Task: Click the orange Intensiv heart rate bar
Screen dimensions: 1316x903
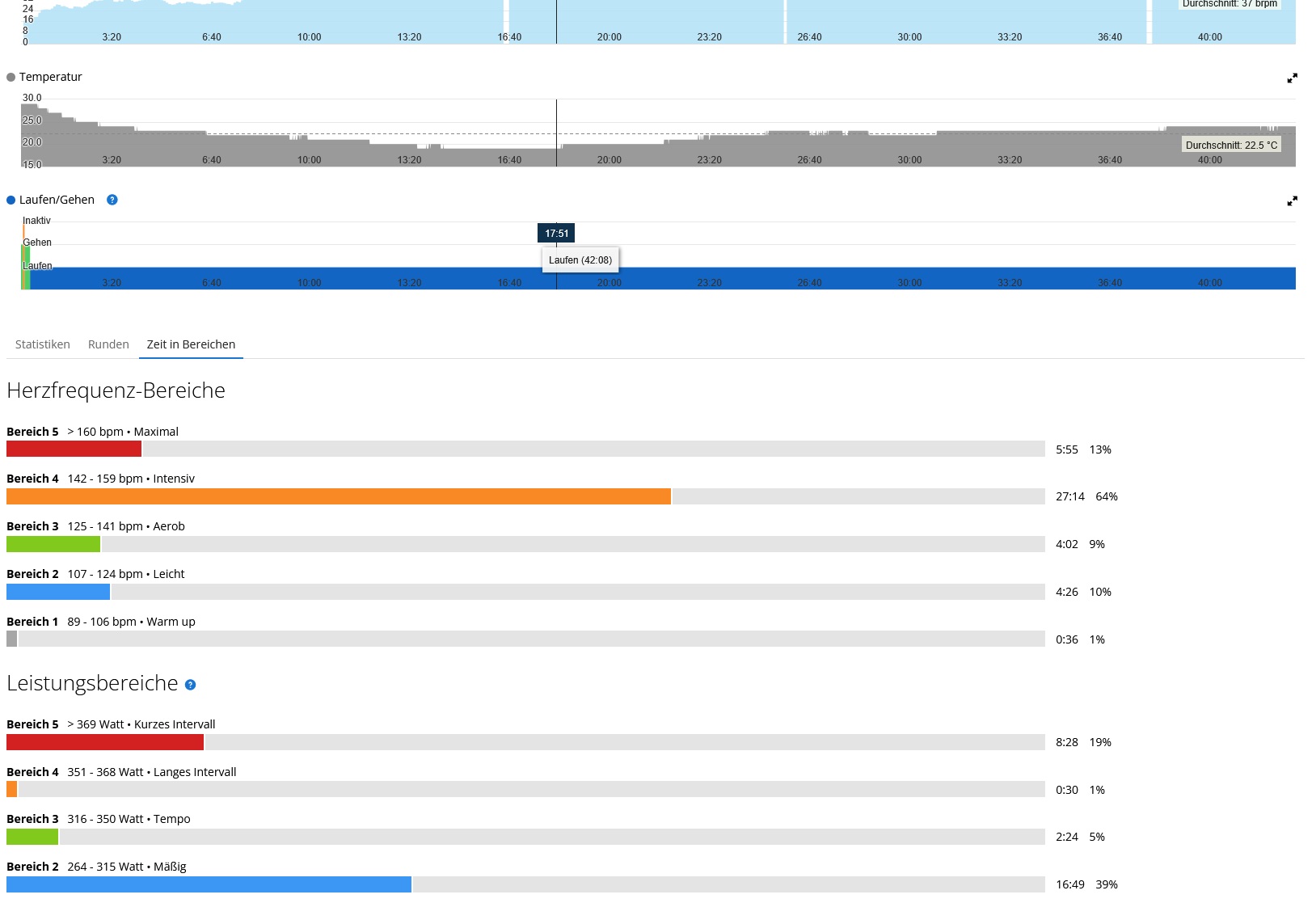Action: coord(338,496)
